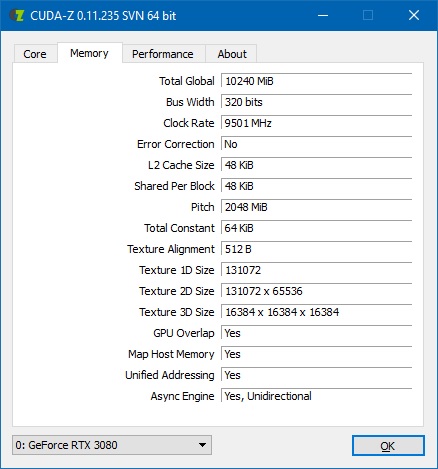Click the Bus Width value 320 bits

pyautogui.click(x=317, y=102)
